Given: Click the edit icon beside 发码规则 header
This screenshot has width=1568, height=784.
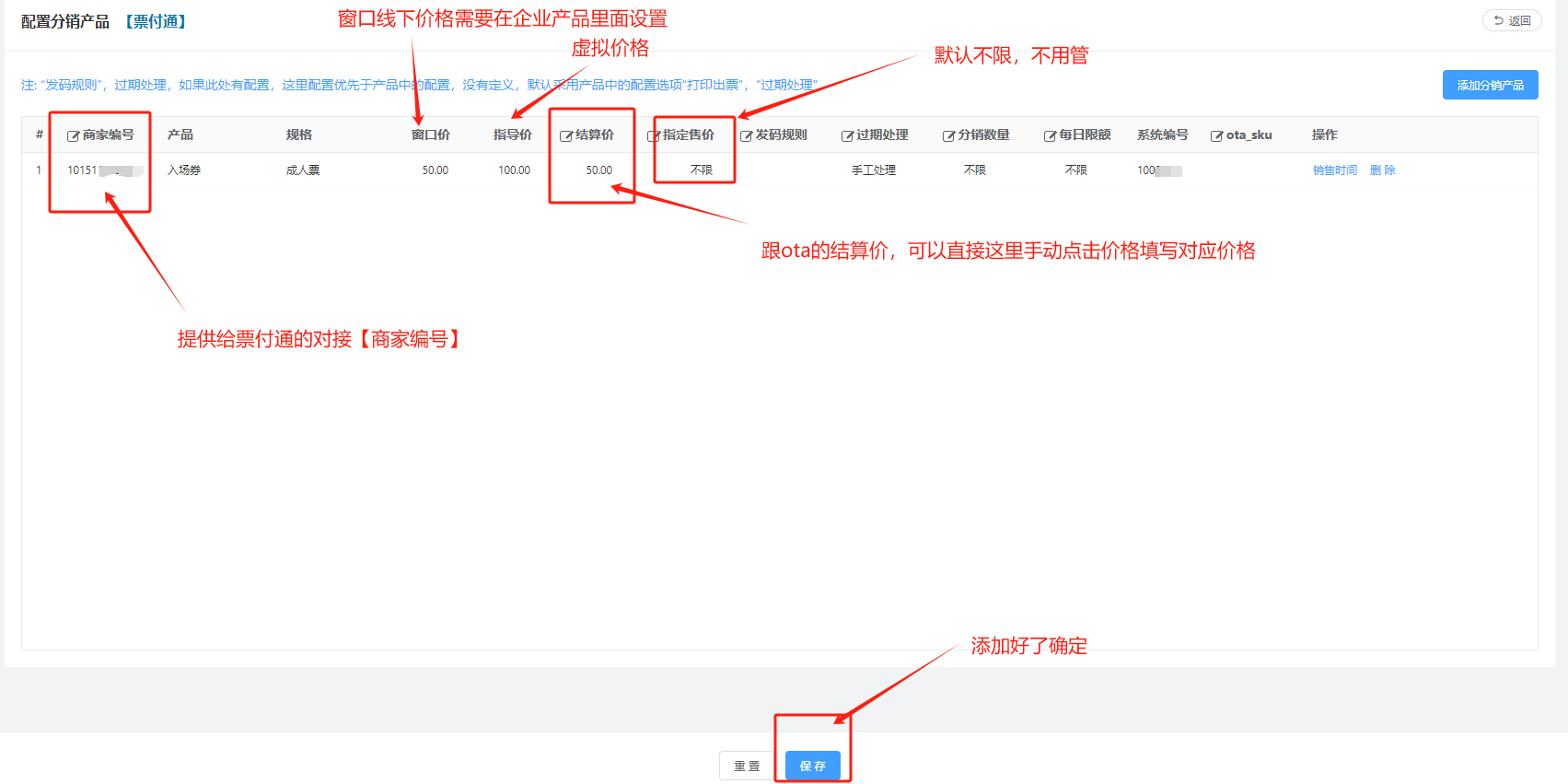Looking at the screenshot, I should [x=747, y=135].
